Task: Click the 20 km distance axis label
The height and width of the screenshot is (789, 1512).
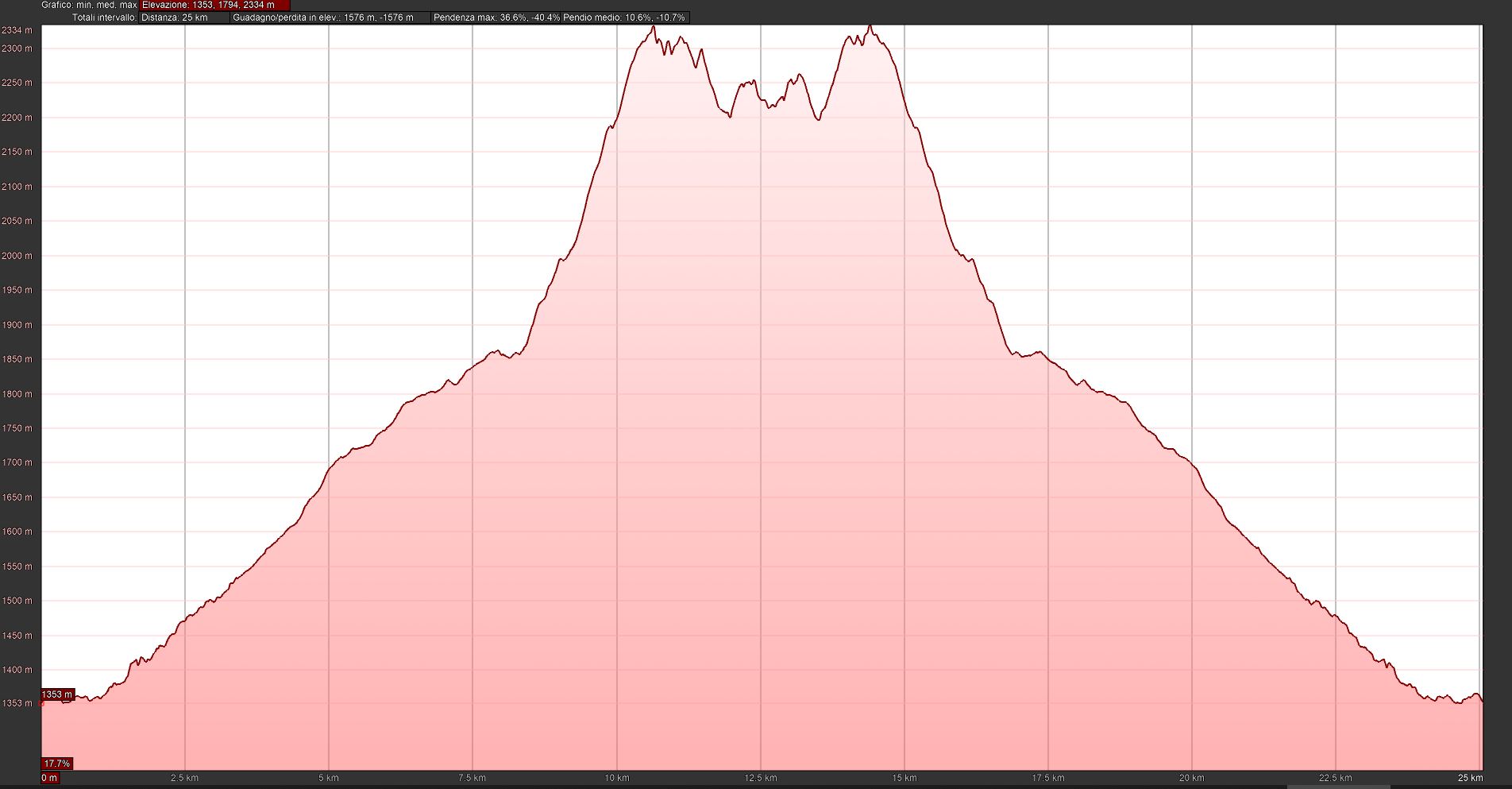Action: pyautogui.click(x=1191, y=778)
